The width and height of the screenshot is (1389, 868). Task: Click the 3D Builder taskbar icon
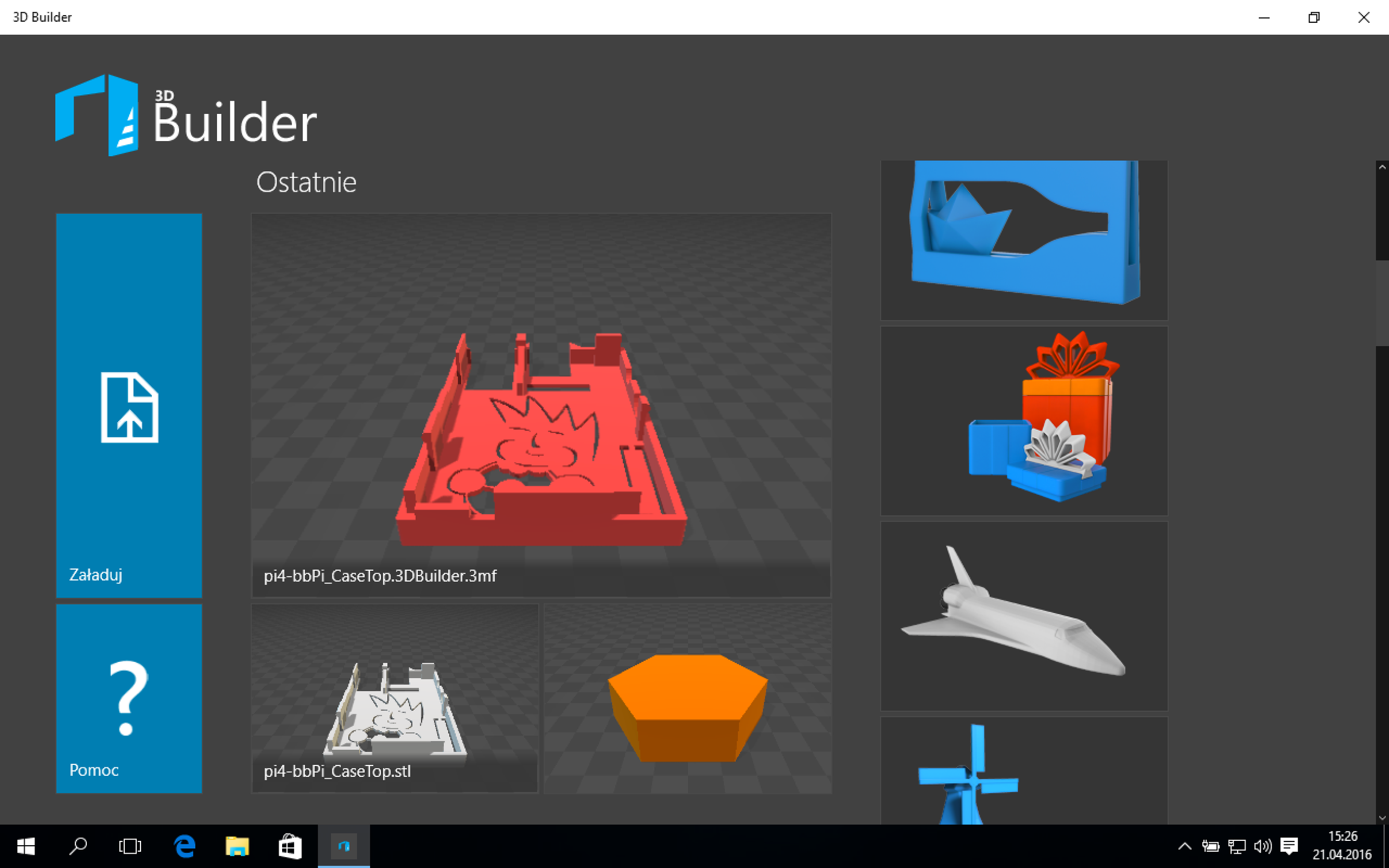344,846
